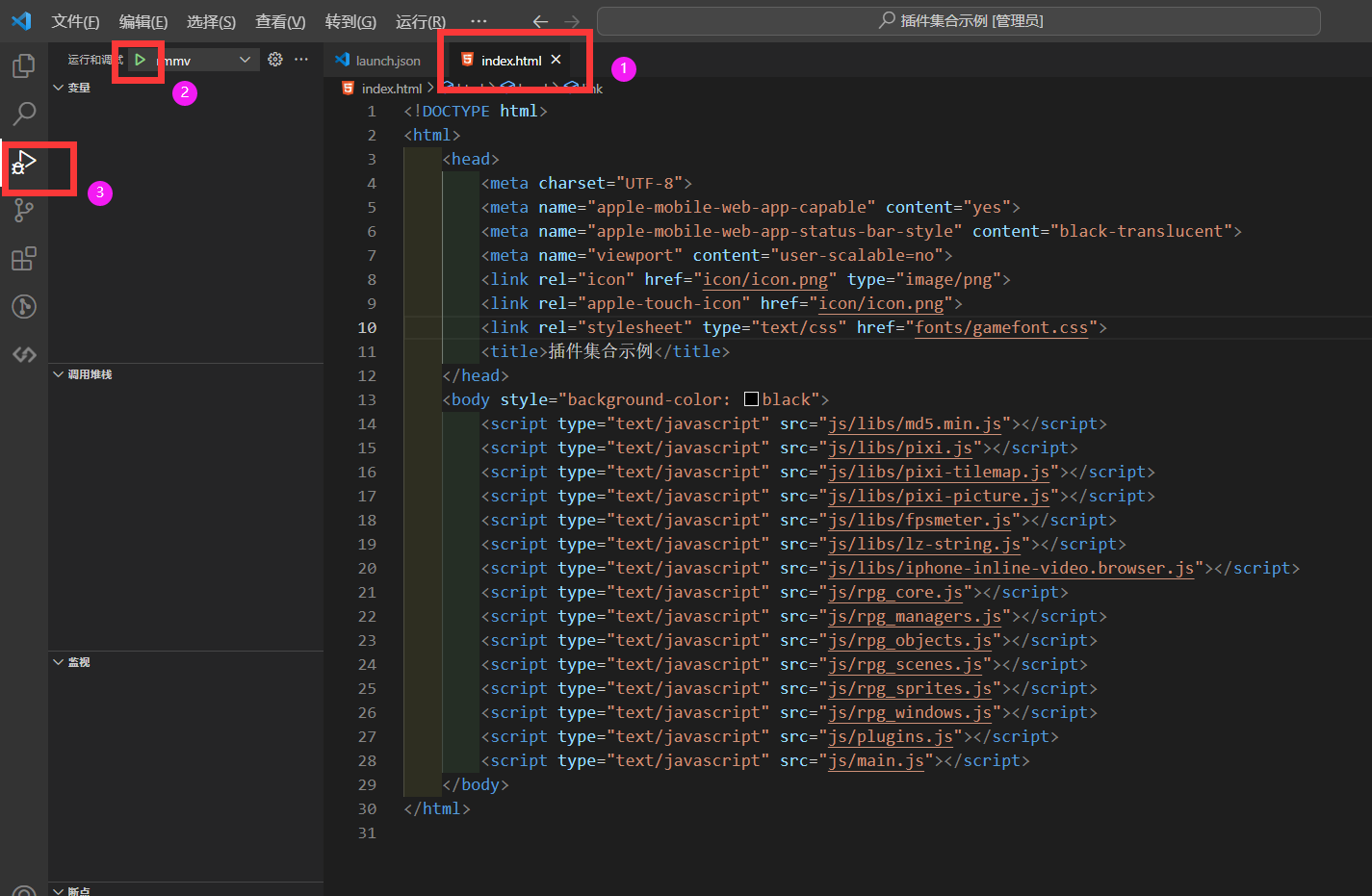Image resolution: width=1372 pixels, height=896 pixels.
Task: Open the Source Control view
Action: click(x=23, y=210)
